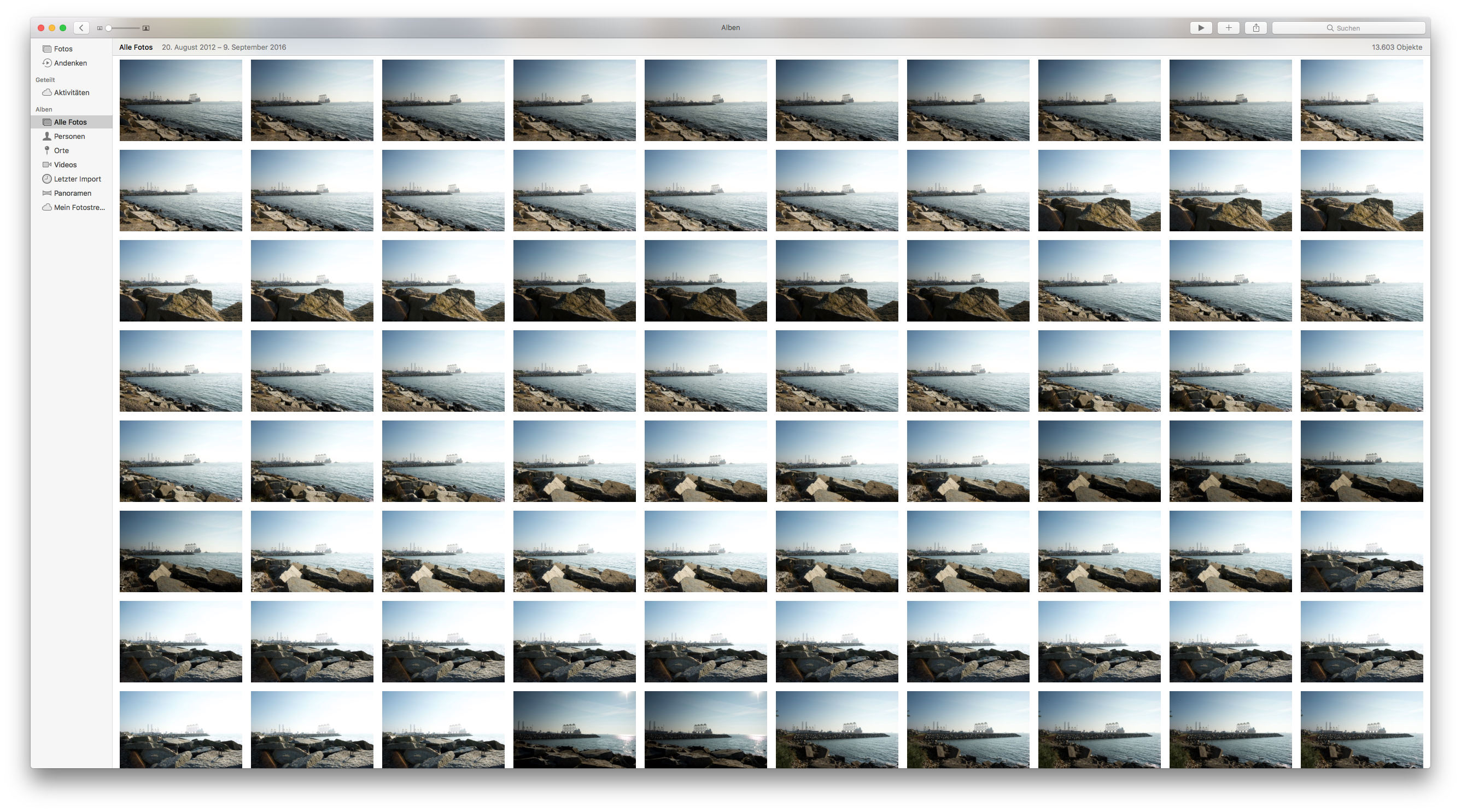Open Fotos in the sidebar
Image resolution: width=1461 pixels, height=812 pixels.
(x=72, y=49)
